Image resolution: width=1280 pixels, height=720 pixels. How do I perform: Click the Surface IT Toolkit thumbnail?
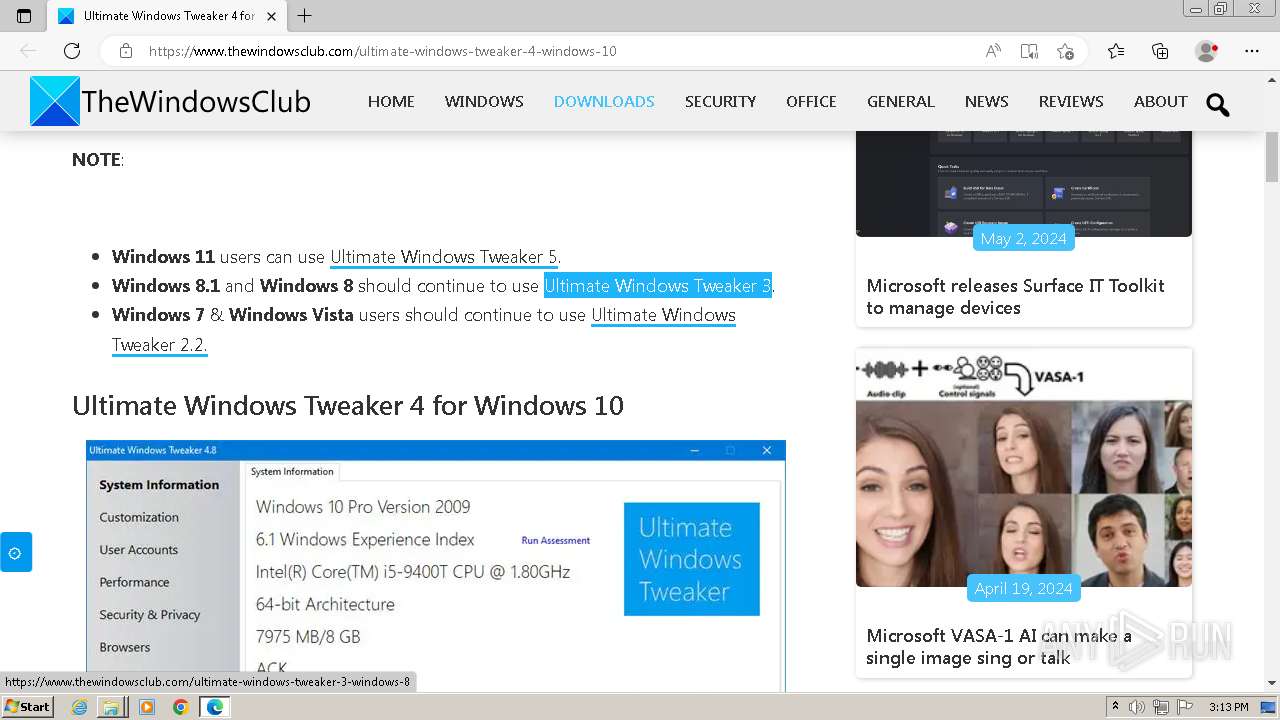(1024, 183)
